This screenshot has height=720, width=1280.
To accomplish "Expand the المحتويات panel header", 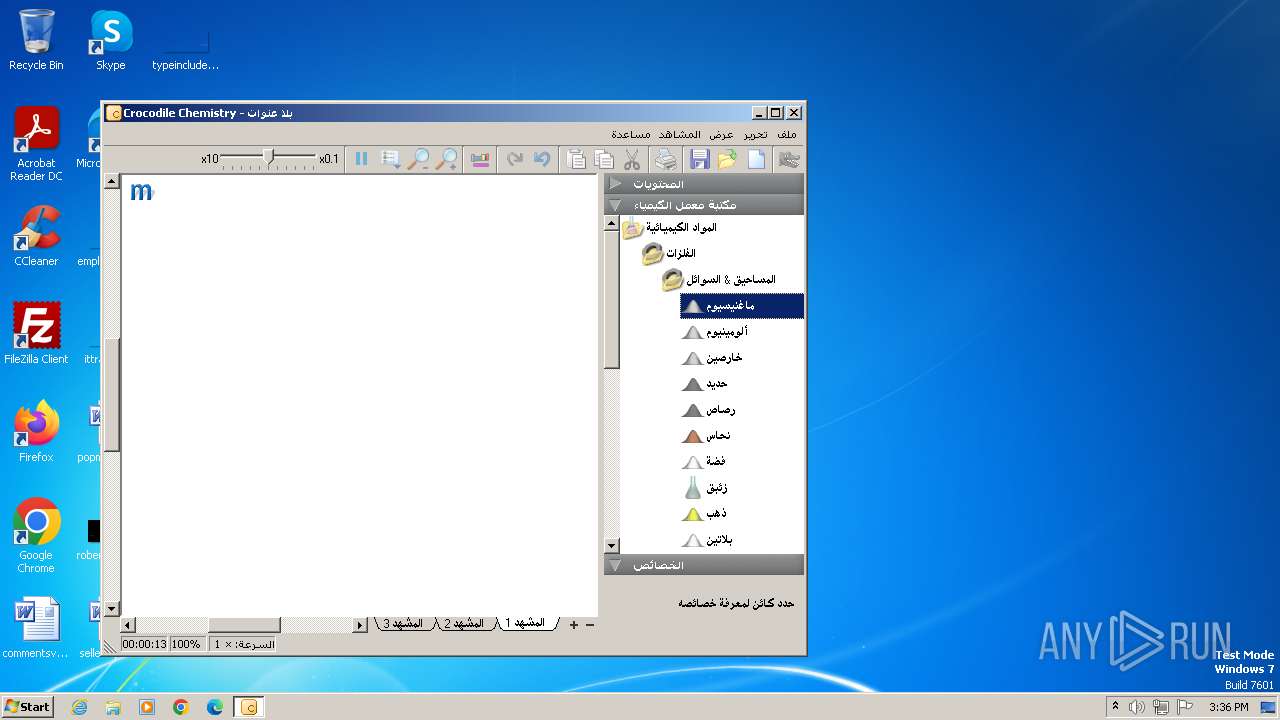I will coord(704,184).
